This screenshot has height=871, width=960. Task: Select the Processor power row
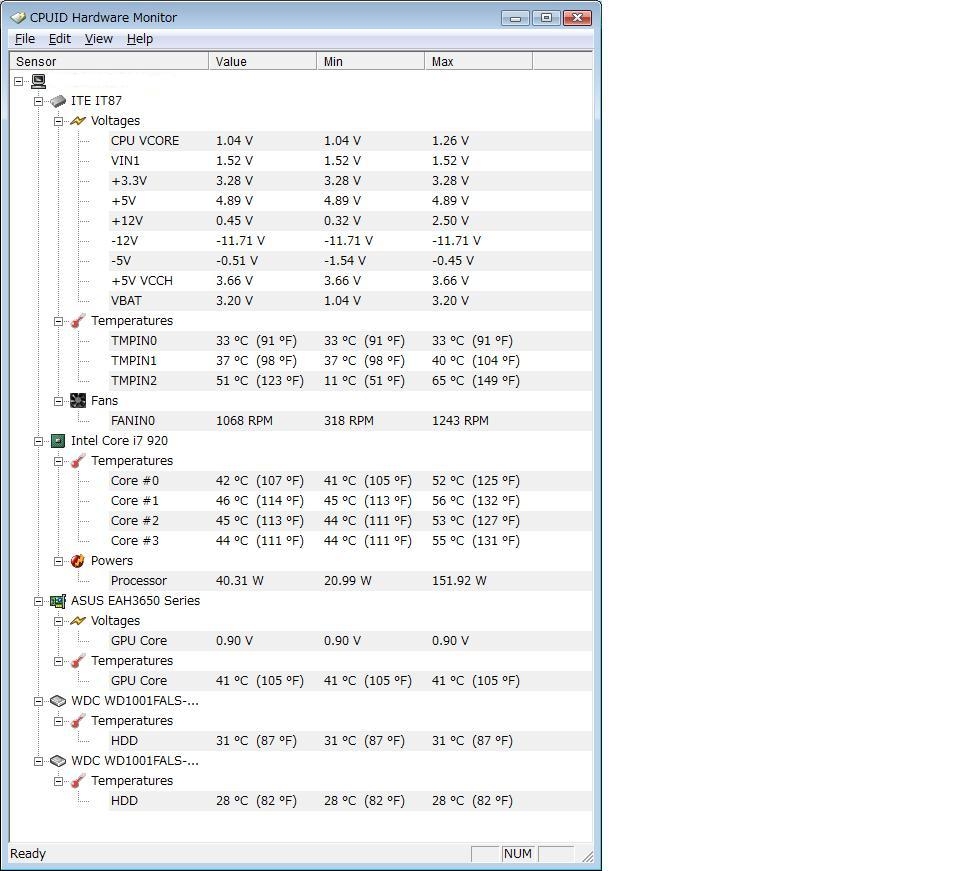[x=350, y=581]
